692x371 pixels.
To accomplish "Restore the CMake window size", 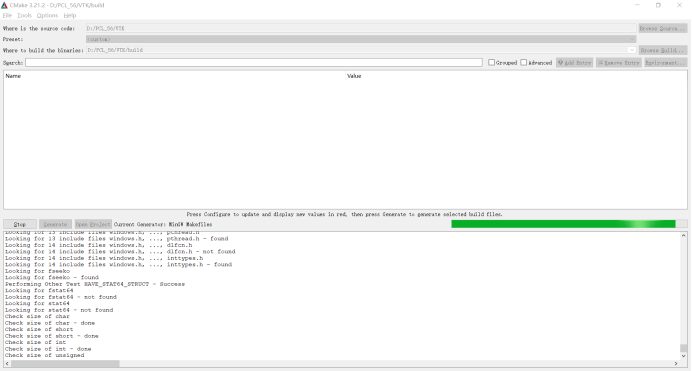I will coord(658,5).
